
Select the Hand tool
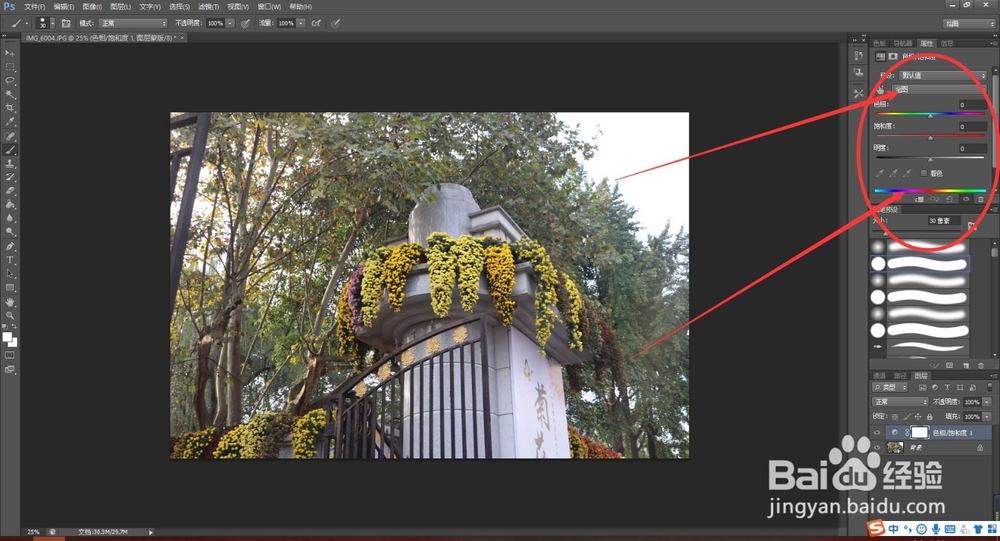(x=10, y=302)
